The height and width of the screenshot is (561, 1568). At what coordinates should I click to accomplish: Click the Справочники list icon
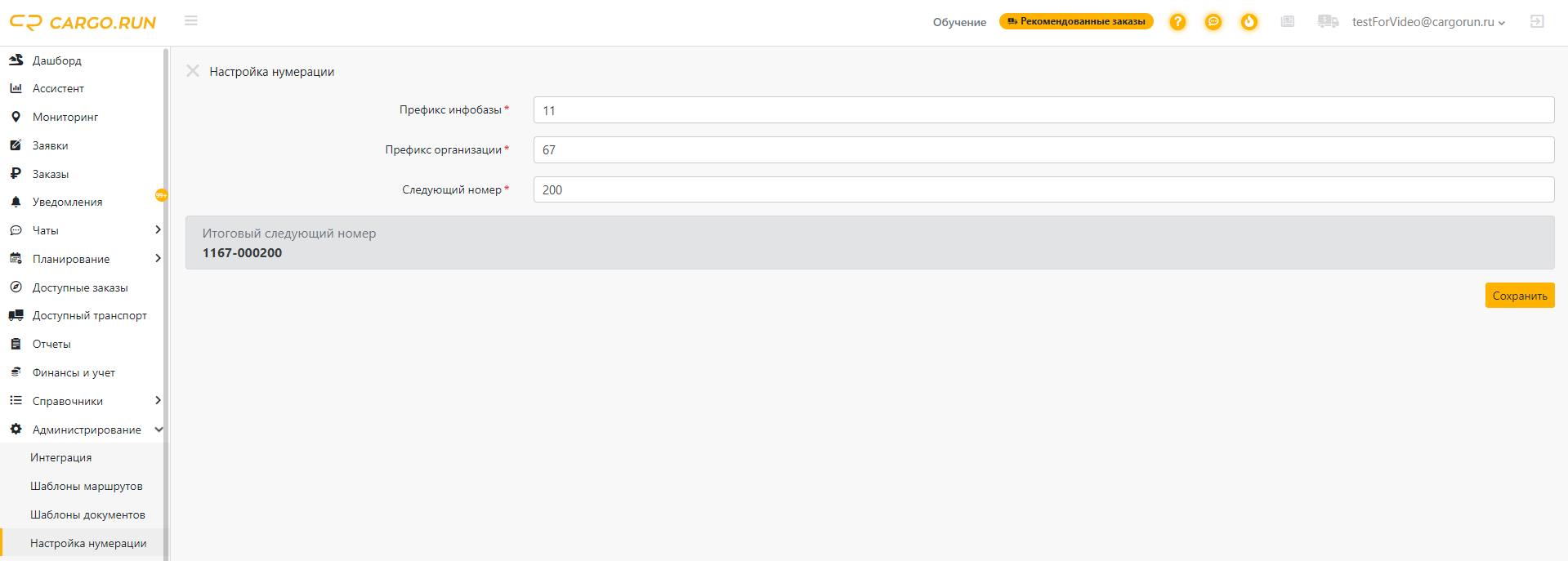click(16, 400)
